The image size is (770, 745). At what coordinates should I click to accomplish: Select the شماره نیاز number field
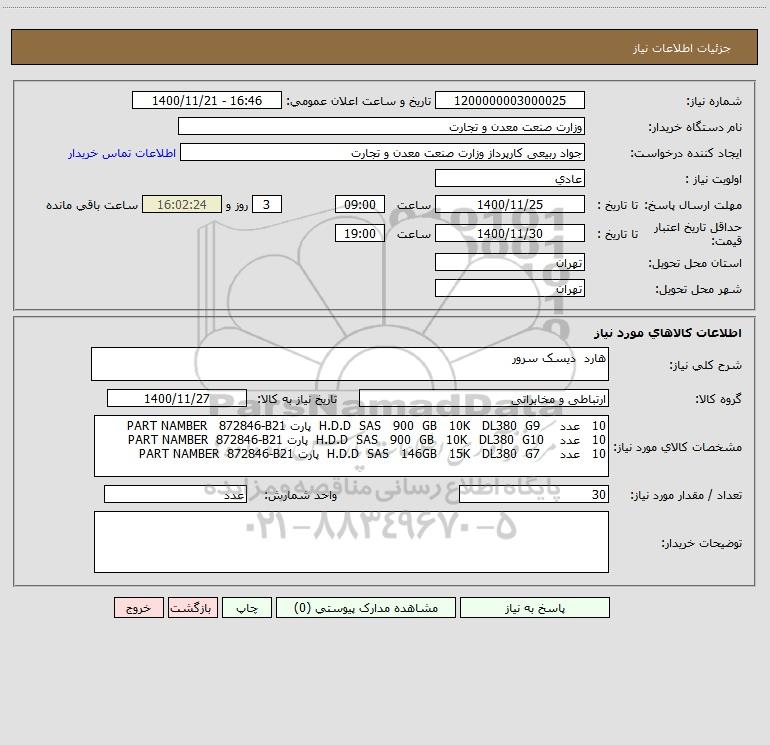pyautogui.click(x=510, y=100)
